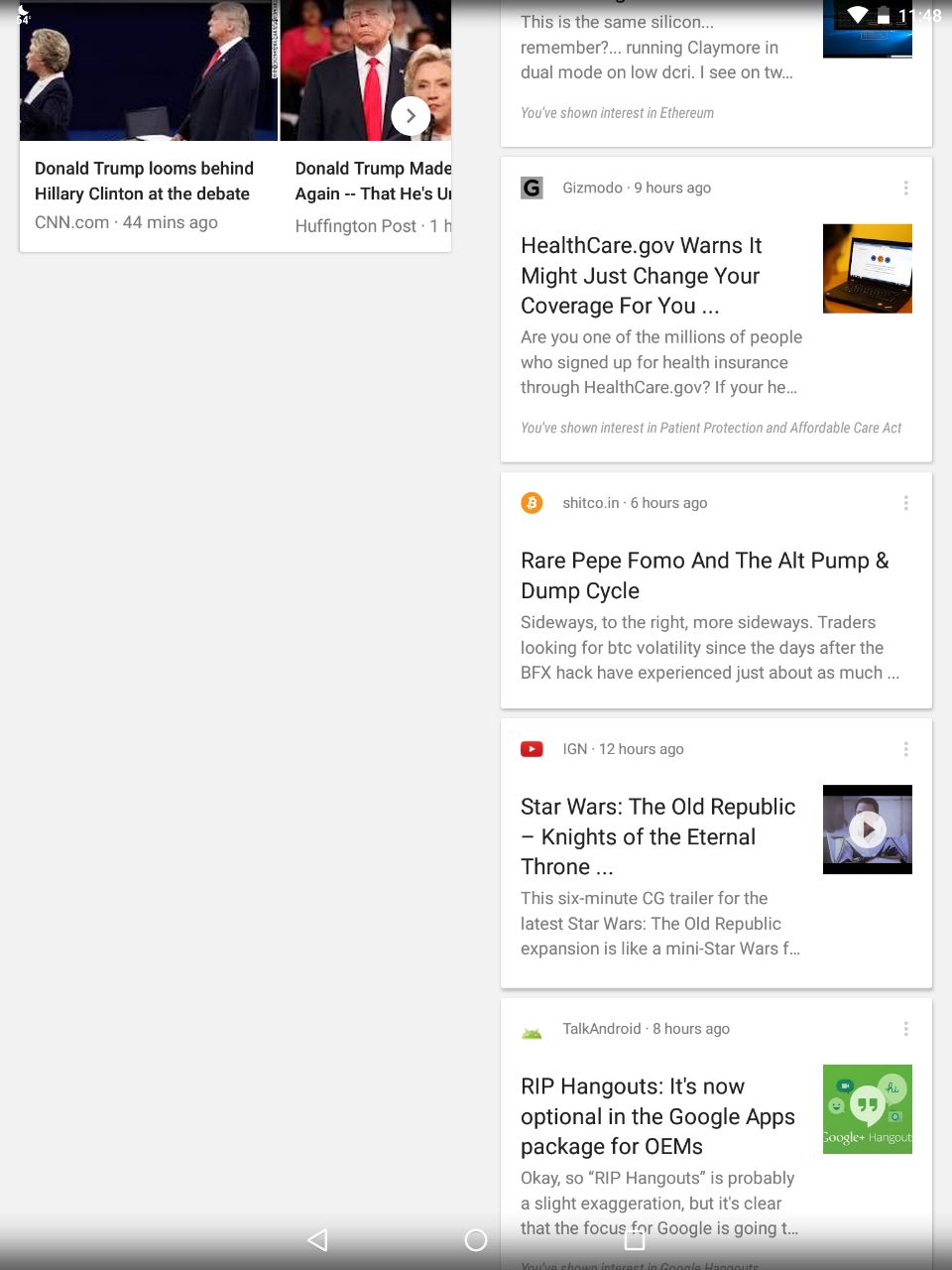This screenshot has width=952, height=1270.
Task: Open Rare Pepe Fomo article headline
Action: click(705, 575)
